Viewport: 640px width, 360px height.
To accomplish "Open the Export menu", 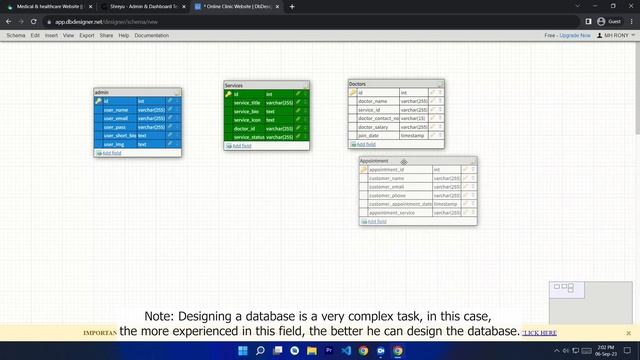I will pos(87,36).
